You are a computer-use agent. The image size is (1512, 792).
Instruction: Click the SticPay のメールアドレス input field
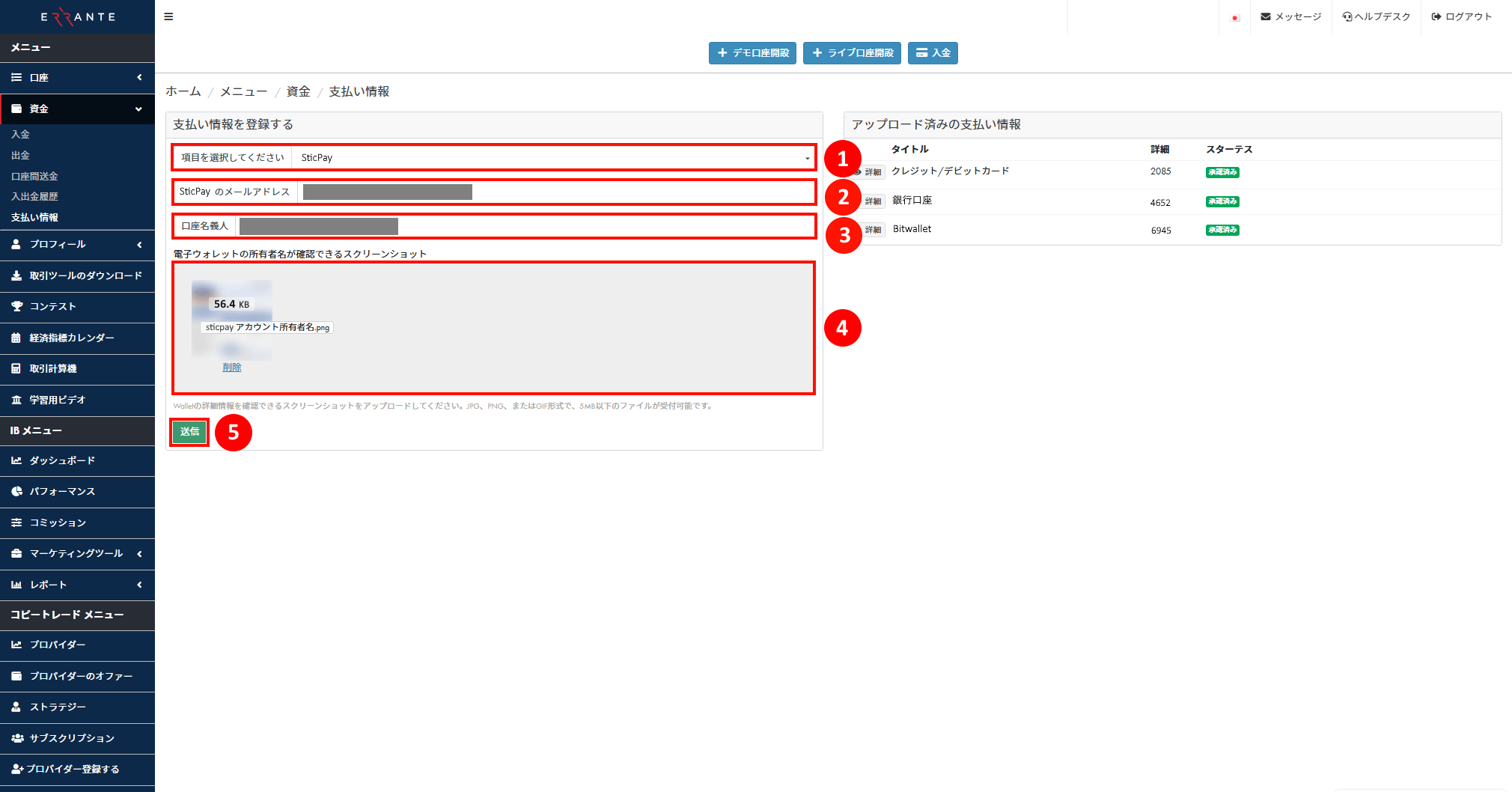[x=554, y=192]
